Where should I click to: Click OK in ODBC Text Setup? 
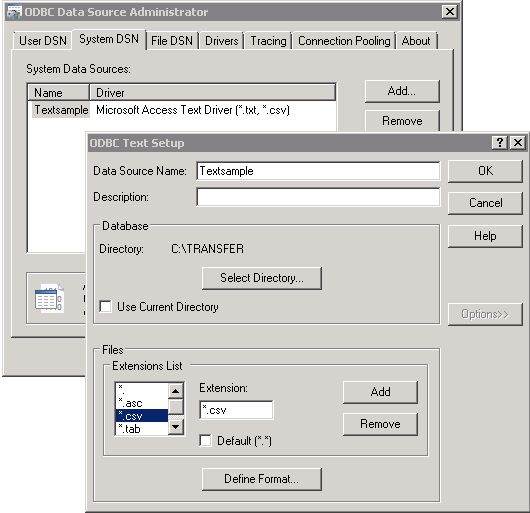point(485,171)
